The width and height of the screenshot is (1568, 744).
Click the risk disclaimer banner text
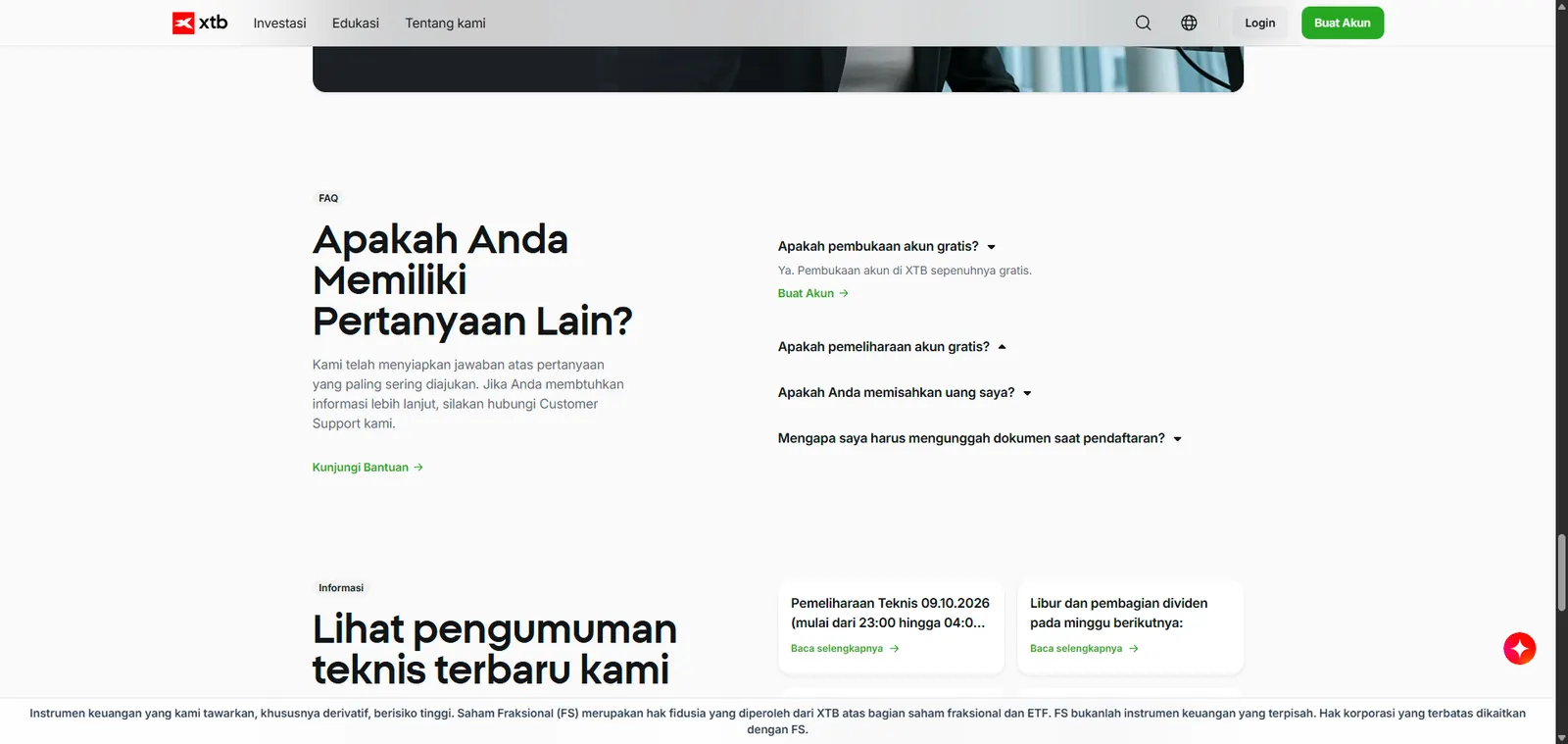click(777, 720)
